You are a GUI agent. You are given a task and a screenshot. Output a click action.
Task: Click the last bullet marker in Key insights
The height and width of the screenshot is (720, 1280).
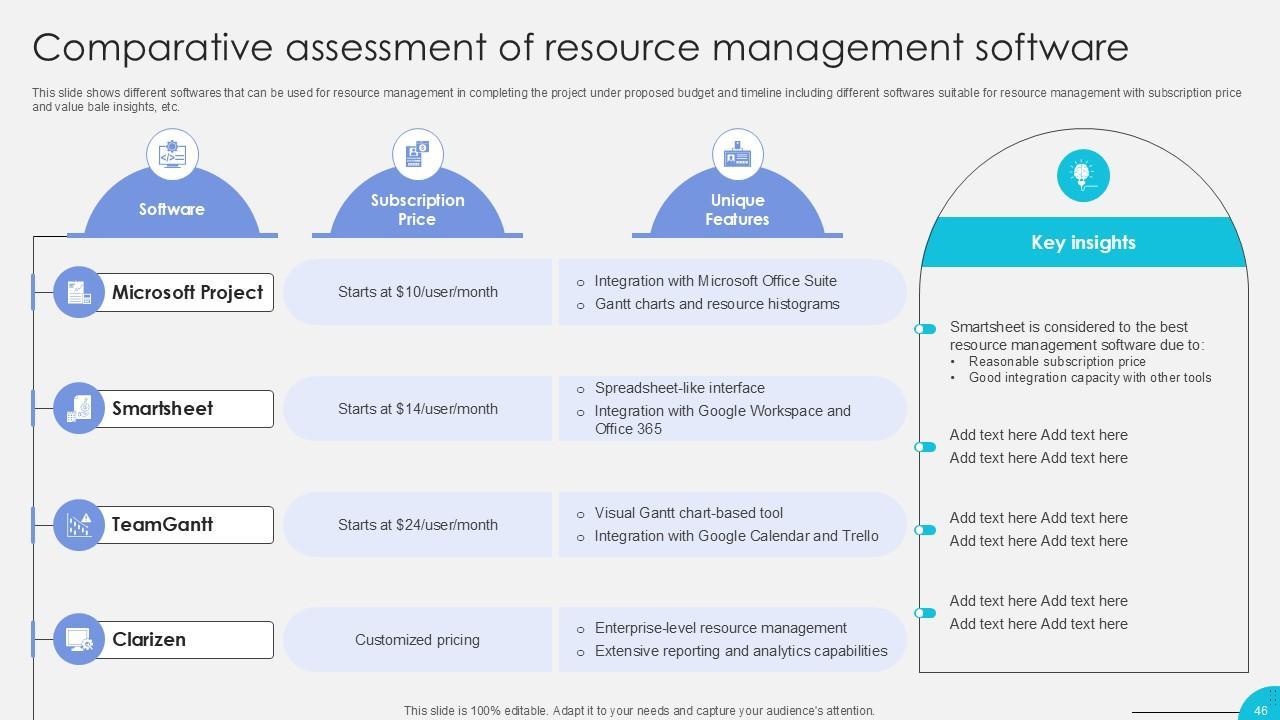tap(925, 613)
